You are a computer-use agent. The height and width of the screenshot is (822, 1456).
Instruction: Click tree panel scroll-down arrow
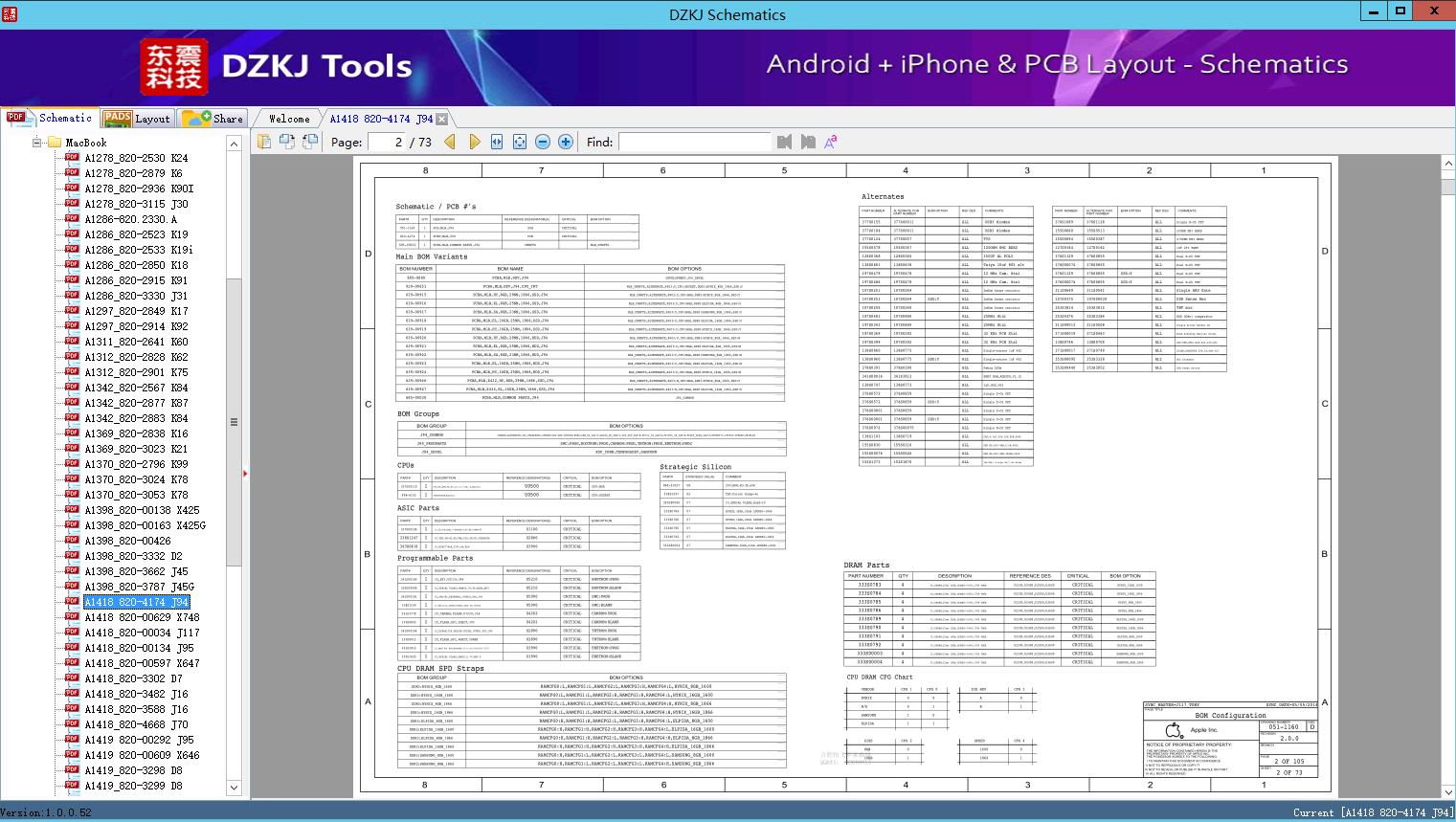(x=234, y=788)
